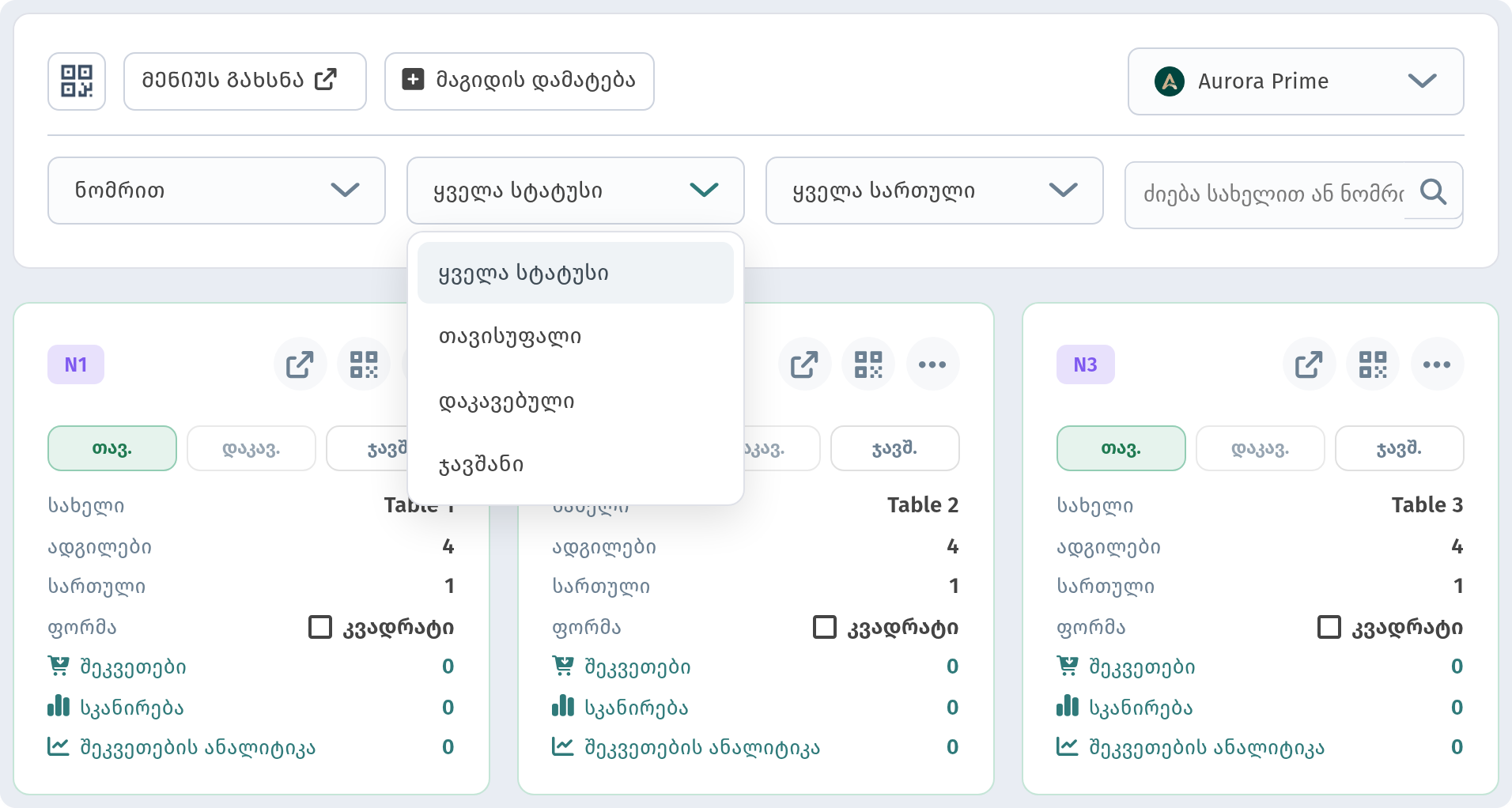Open შეკვეთები link on N1 card
Screen dimensions: 1512x808
pyautogui.click(x=117, y=667)
